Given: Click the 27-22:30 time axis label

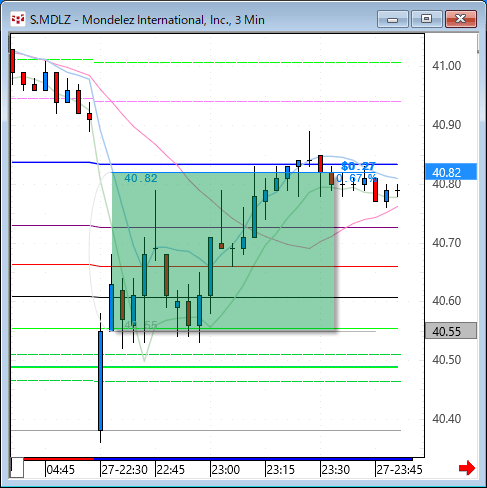Looking at the screenshot, I should point(124,470).
